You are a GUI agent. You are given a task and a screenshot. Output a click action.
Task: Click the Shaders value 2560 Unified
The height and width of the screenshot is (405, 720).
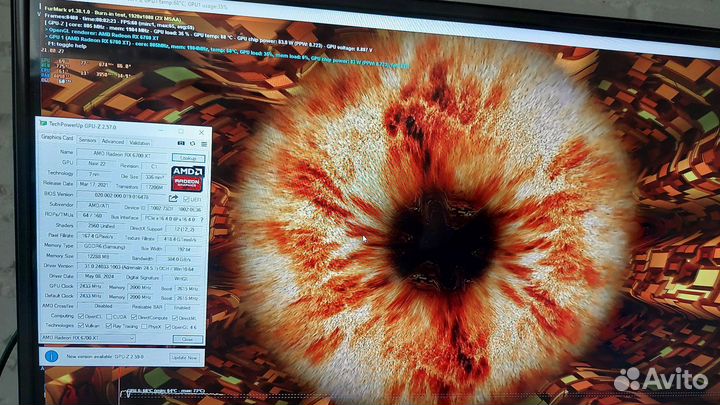point(102,226)
